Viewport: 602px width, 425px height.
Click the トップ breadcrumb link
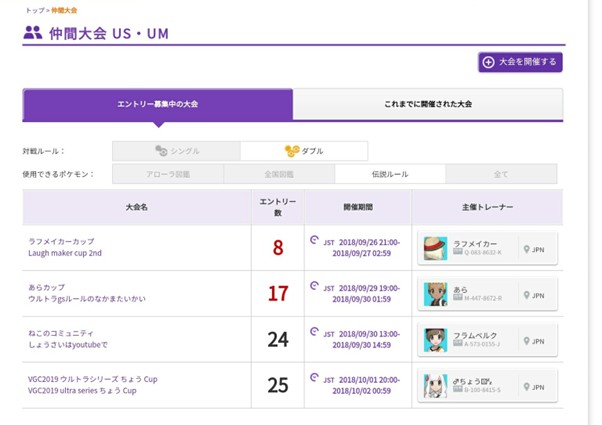[35, 10]
